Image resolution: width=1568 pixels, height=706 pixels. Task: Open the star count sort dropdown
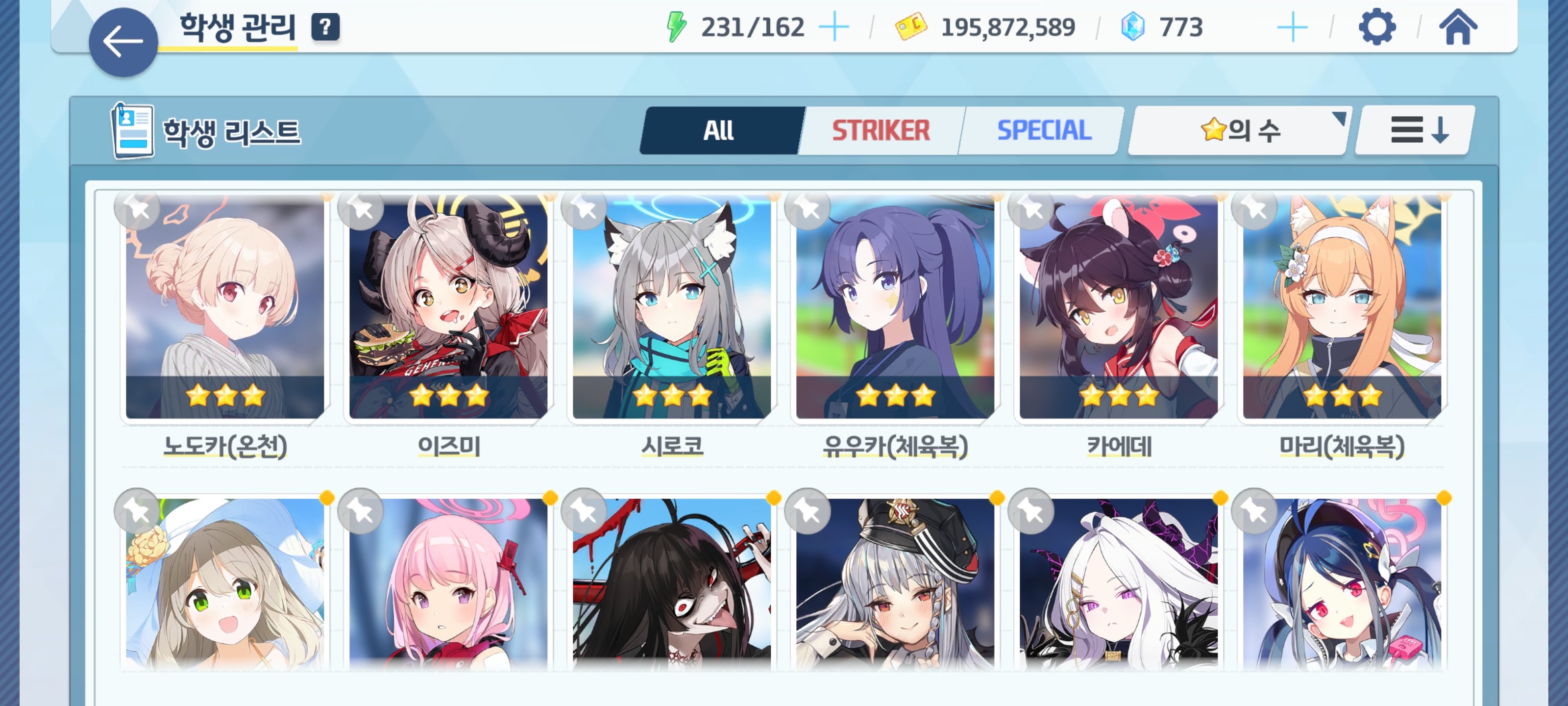click(x=1239, y=130)
